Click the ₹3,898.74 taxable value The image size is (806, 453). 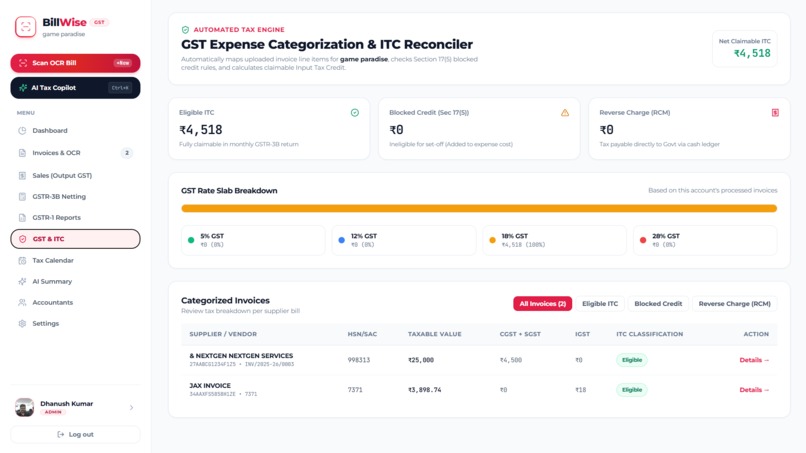click(x=425, y=390)
